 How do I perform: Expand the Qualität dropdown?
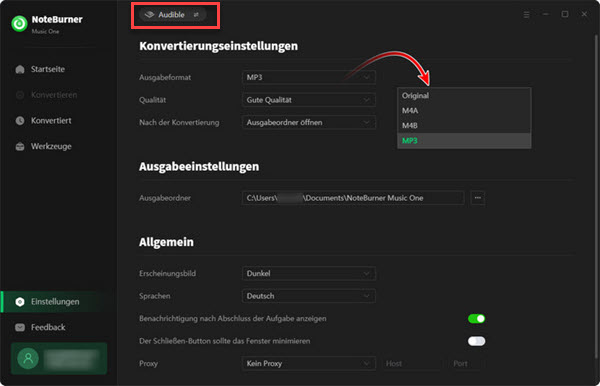click(x=308, y=100)
